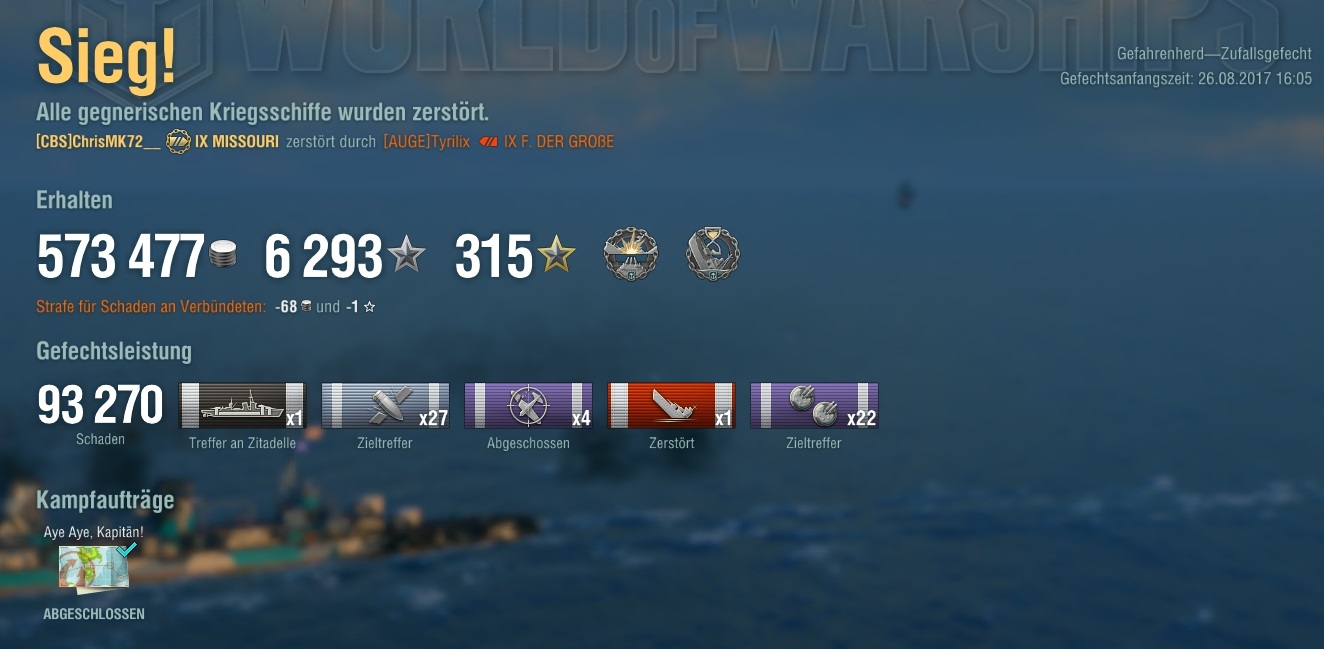Click player name [CBS]ChrisMK72__
1324x649 pixels.
[x=98, y=142]
